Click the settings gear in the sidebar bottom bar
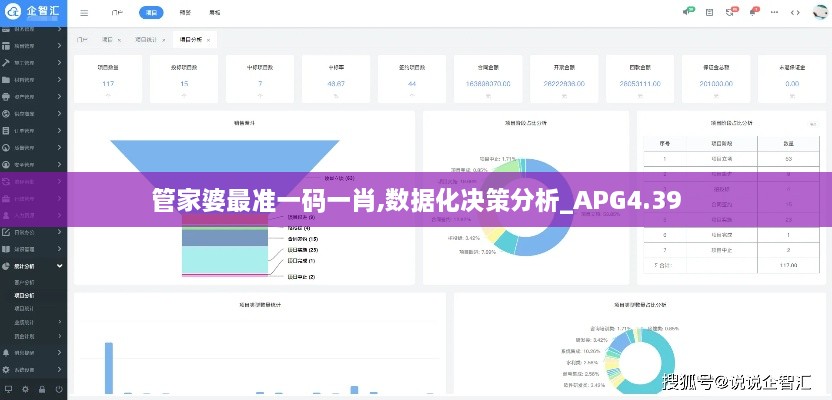The image size is (832, 400). (25, 390)
